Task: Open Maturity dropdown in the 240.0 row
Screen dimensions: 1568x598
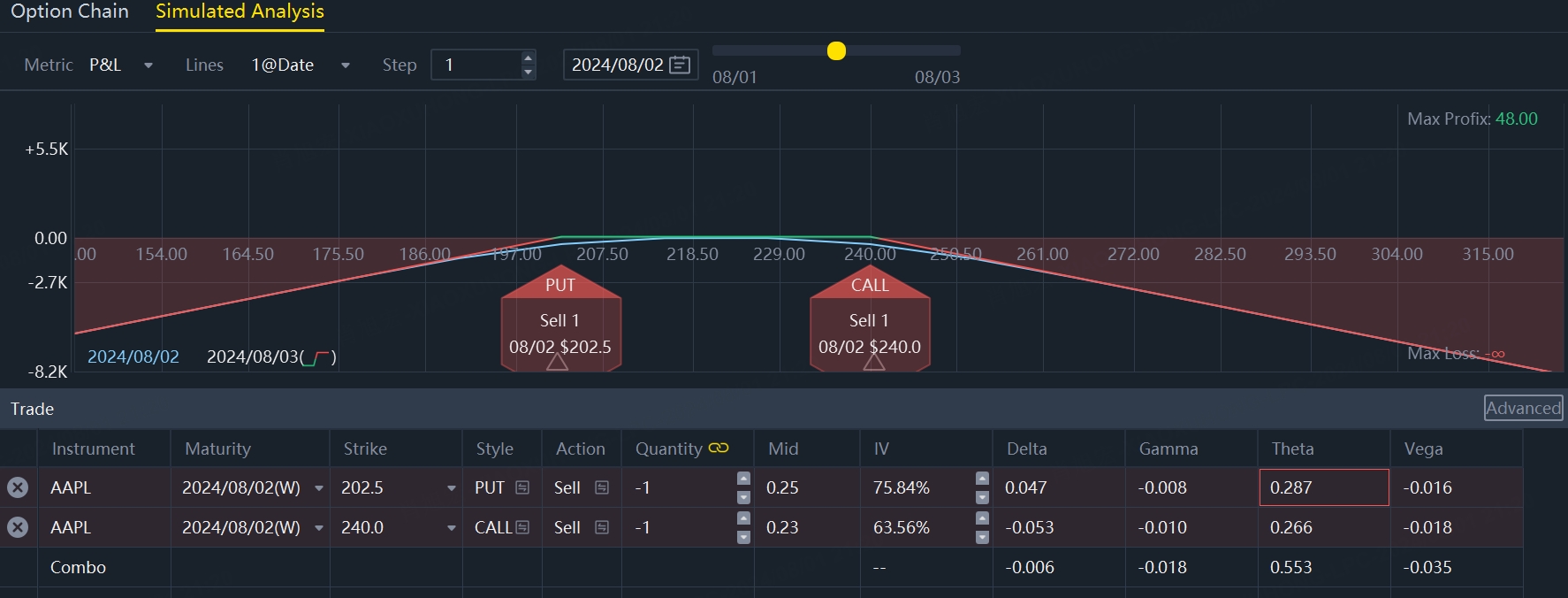Action: (x=318, y=528)
